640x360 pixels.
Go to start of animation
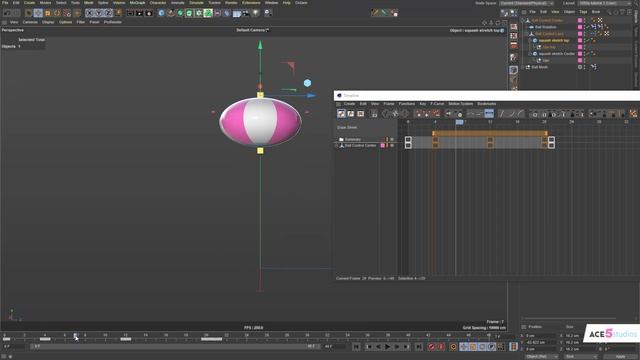356,347
